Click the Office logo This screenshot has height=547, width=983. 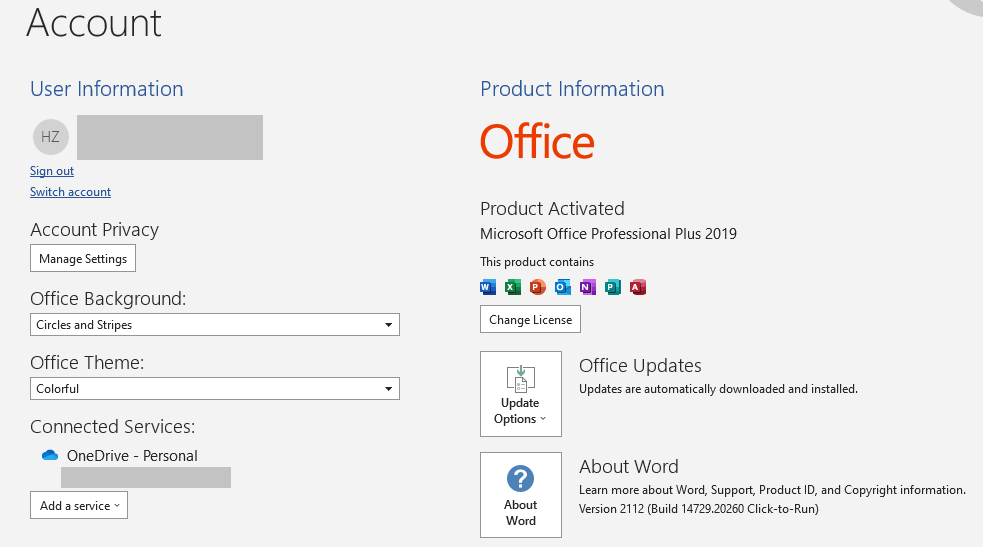(x=537, y=142)
